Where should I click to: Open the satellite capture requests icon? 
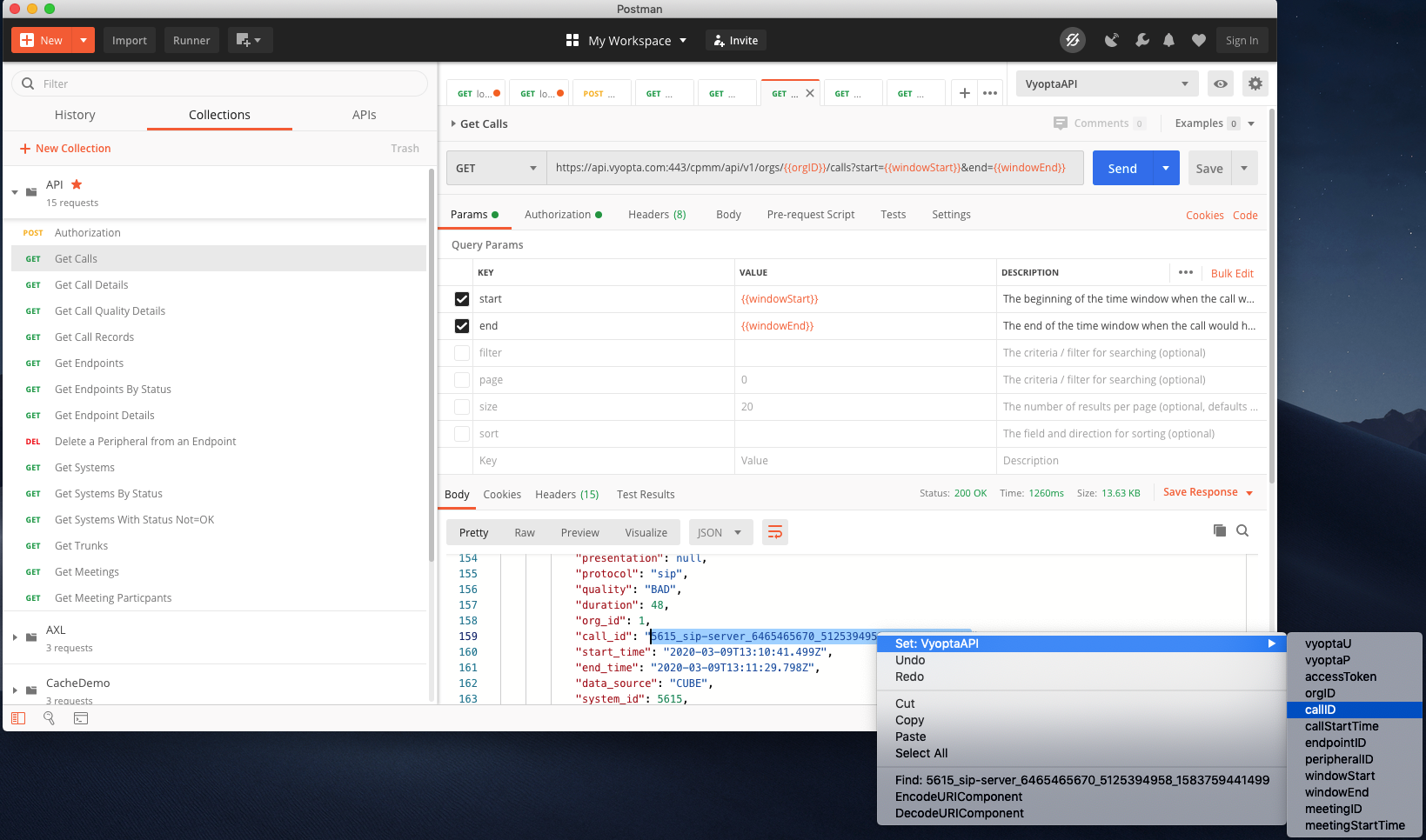click(x=1111, y=40)
